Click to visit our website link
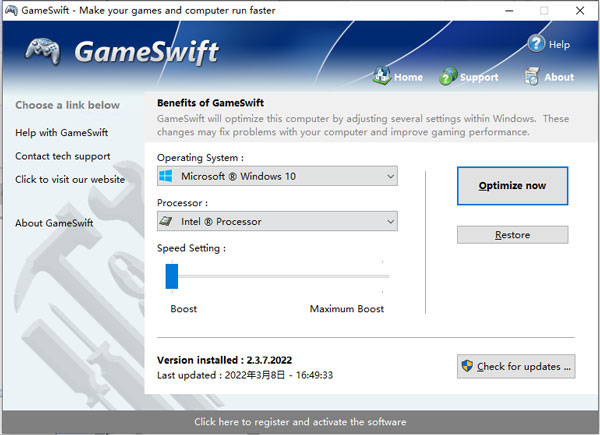Image resolution: width=600 pixels, height=435 pixels. coord(70,179)
